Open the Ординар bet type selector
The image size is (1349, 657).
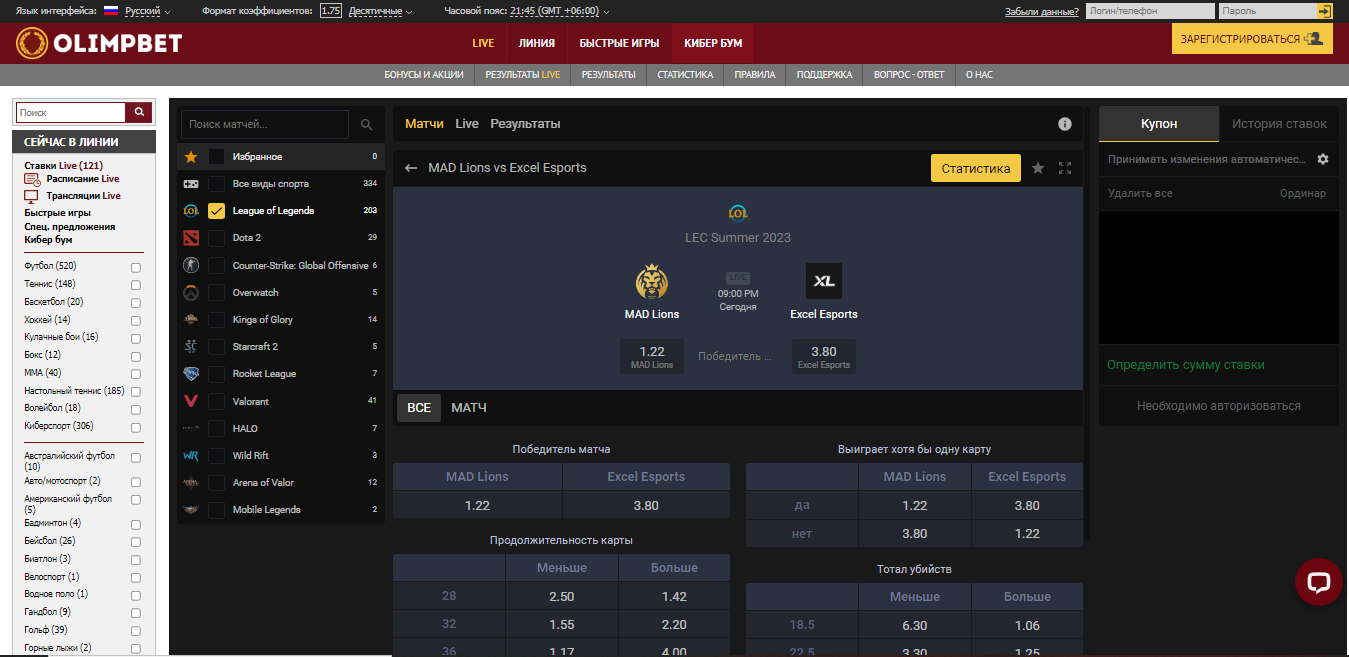pyautogui.click(x=1303, y=193)
